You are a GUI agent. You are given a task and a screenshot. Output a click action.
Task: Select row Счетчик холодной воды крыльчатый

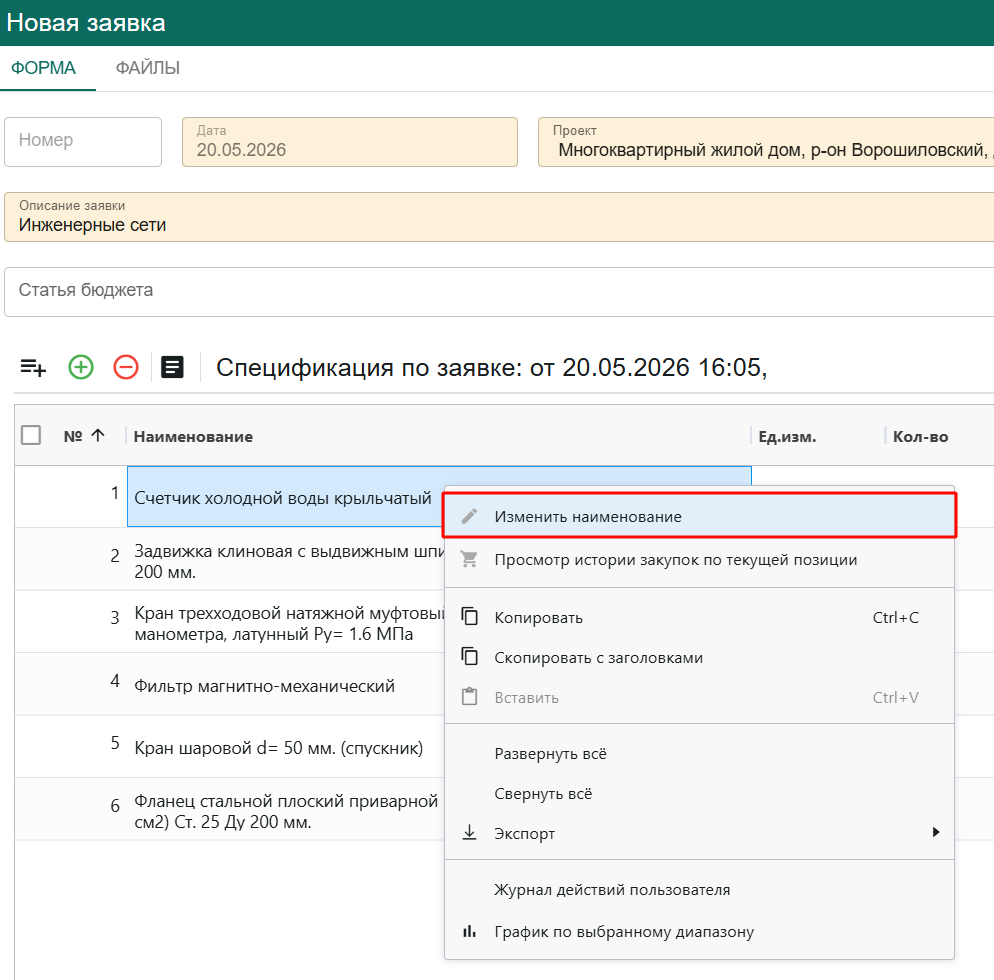click(x=283, y=498)
